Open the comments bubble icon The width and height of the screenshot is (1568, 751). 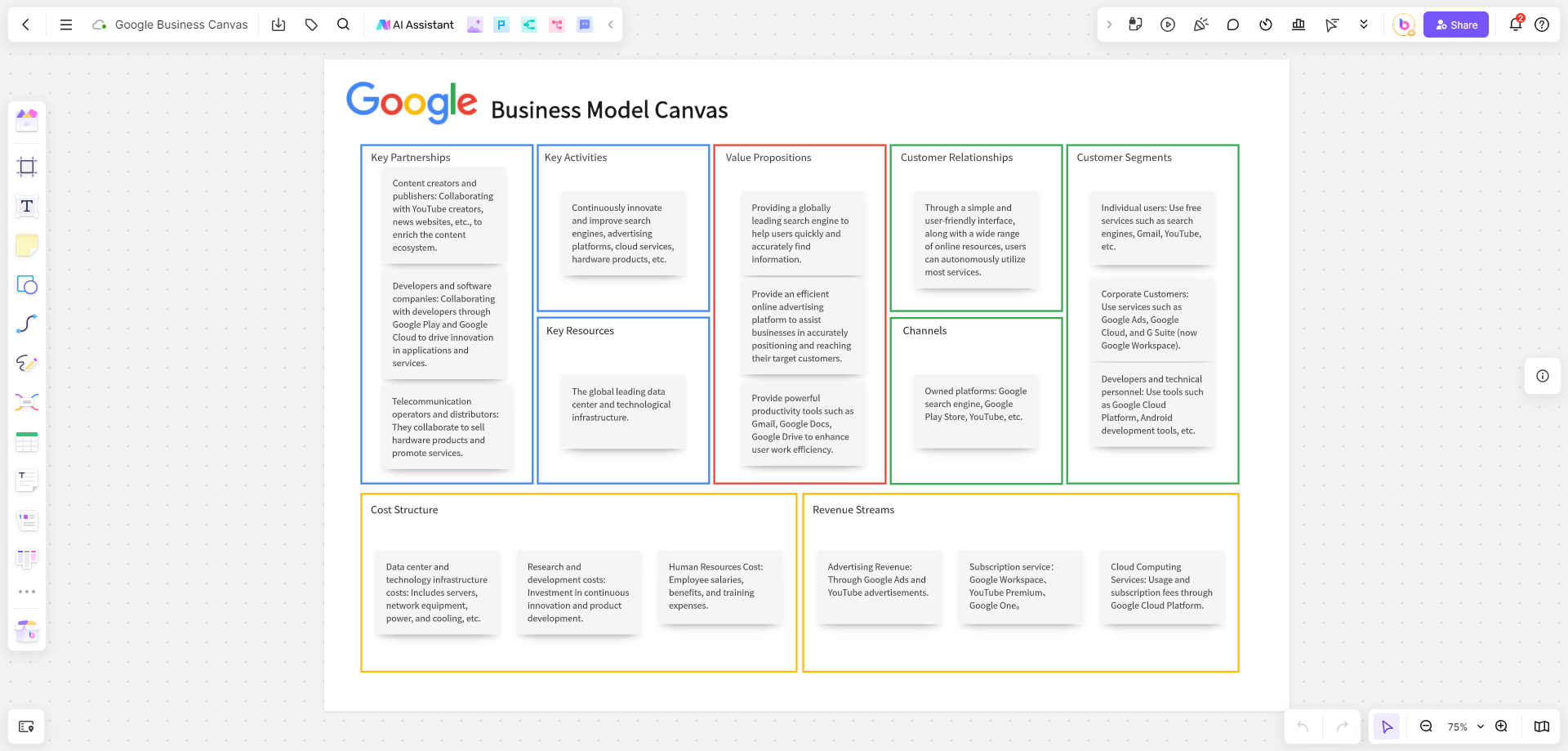1233,25
